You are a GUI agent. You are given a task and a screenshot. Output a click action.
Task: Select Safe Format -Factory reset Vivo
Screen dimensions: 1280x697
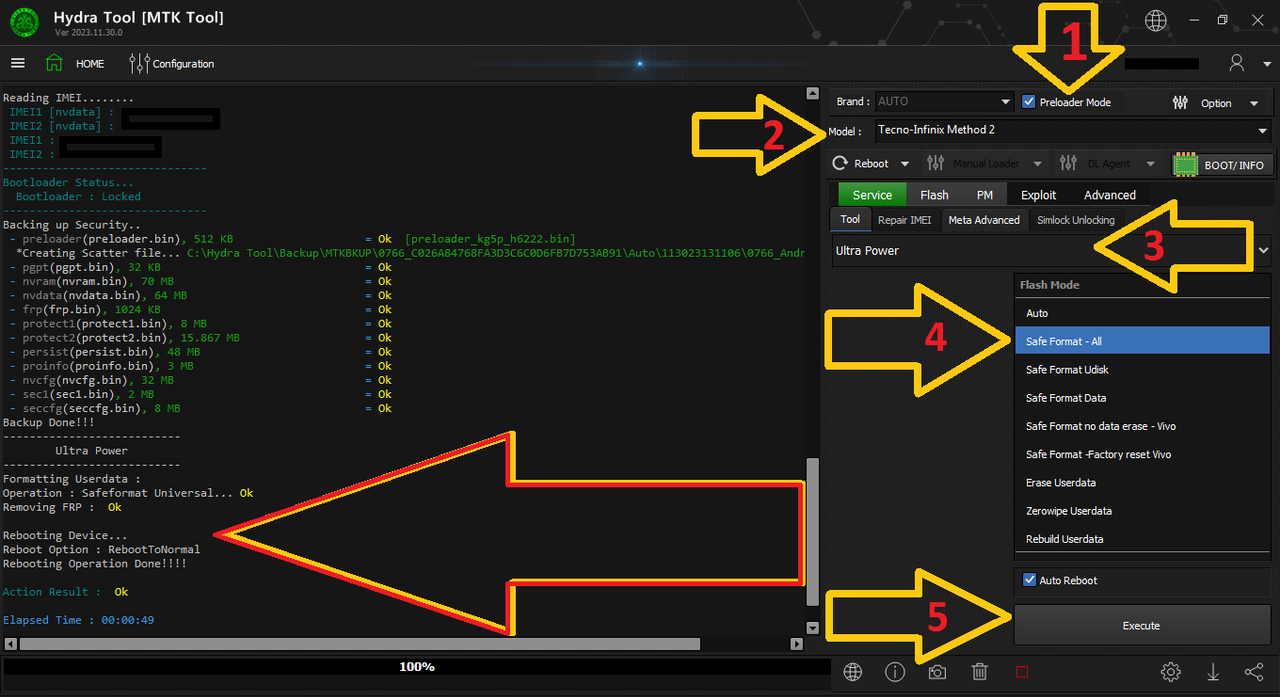(1142, 454)
